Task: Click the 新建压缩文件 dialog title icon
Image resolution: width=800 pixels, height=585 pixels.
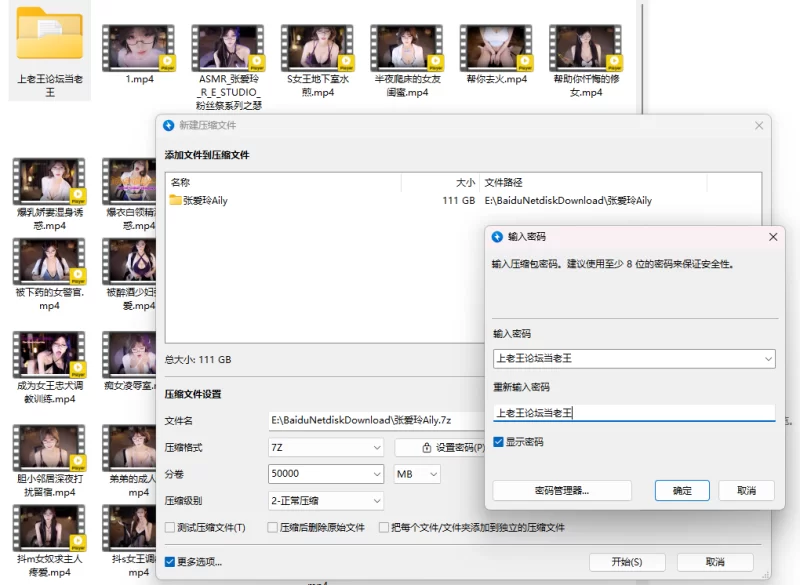Action: coord(168,125)
